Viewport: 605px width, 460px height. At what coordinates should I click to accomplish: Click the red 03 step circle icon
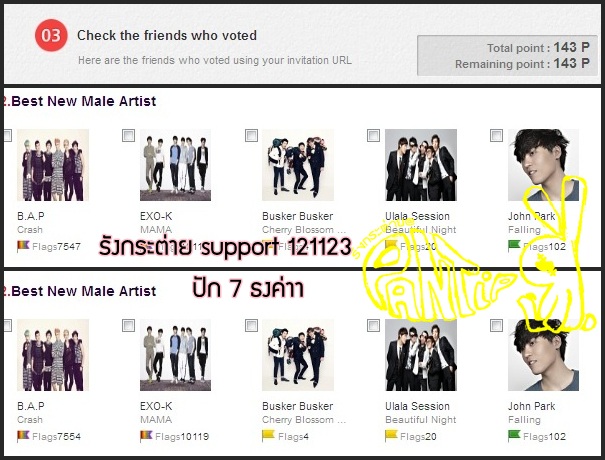[51, 36]
